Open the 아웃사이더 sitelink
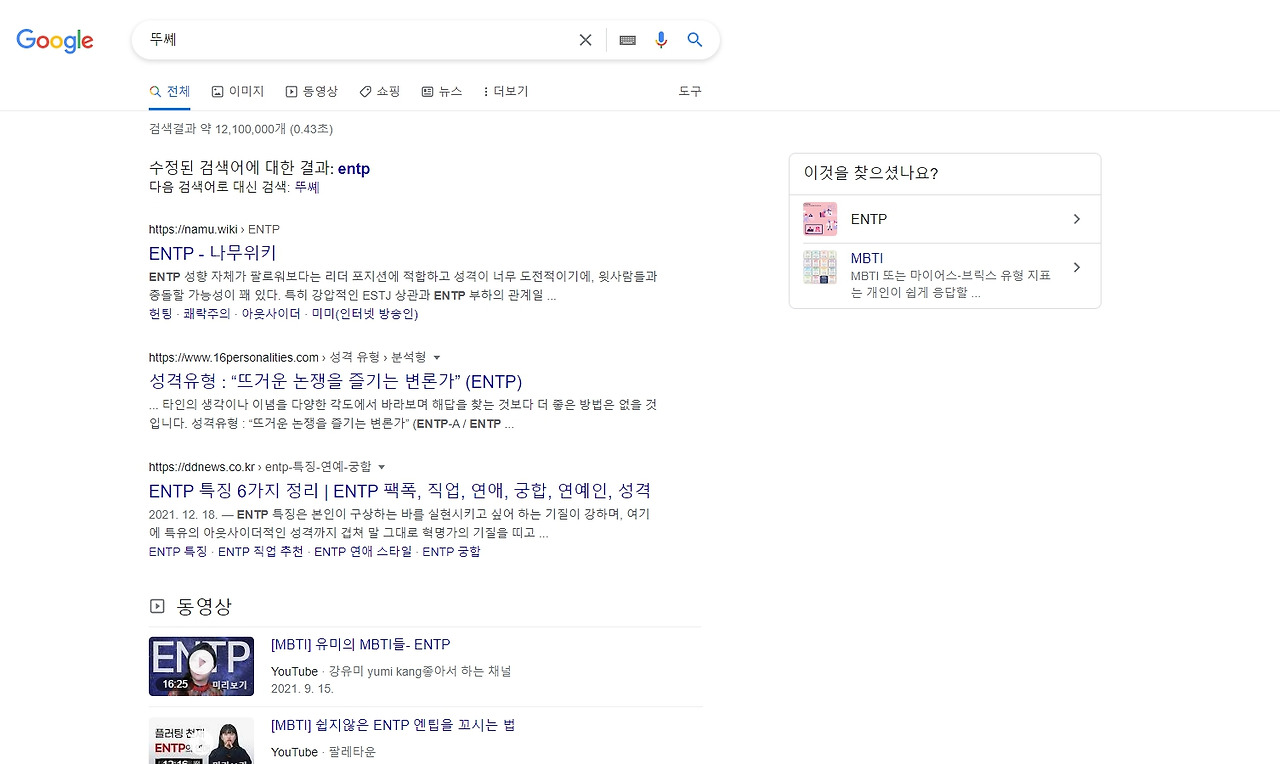Screen dimensions: 1280x764 (x=271, y=314)
